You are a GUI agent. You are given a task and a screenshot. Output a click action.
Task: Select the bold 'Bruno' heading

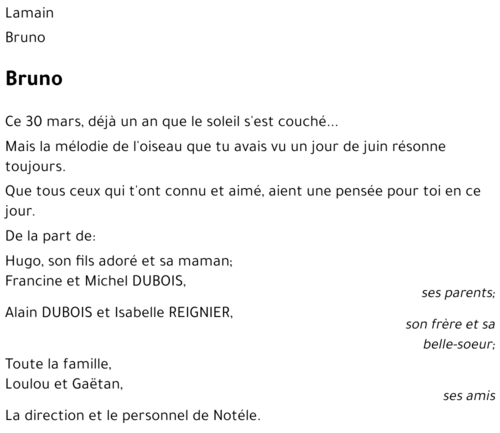point(34,78)
